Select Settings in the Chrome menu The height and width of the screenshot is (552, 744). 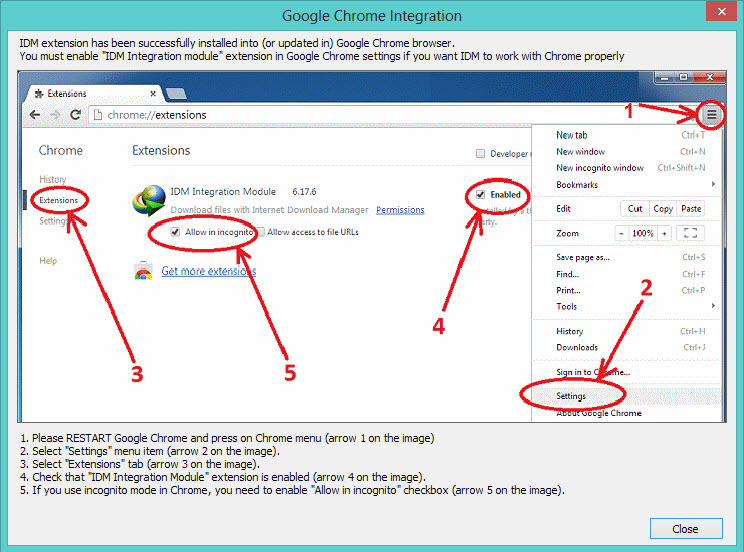tap(572, 396)
